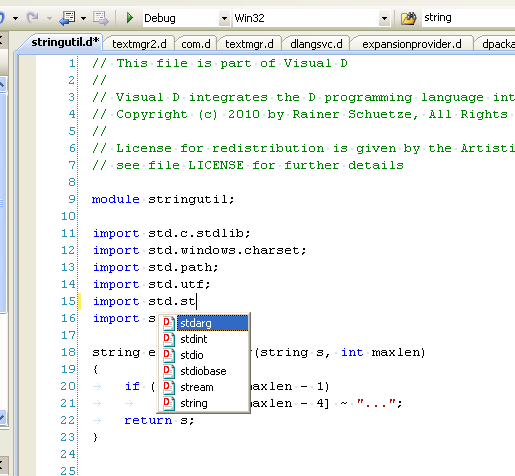Click the D file icon beside stdiobase

pyautogui.click(x=169, y=371)
